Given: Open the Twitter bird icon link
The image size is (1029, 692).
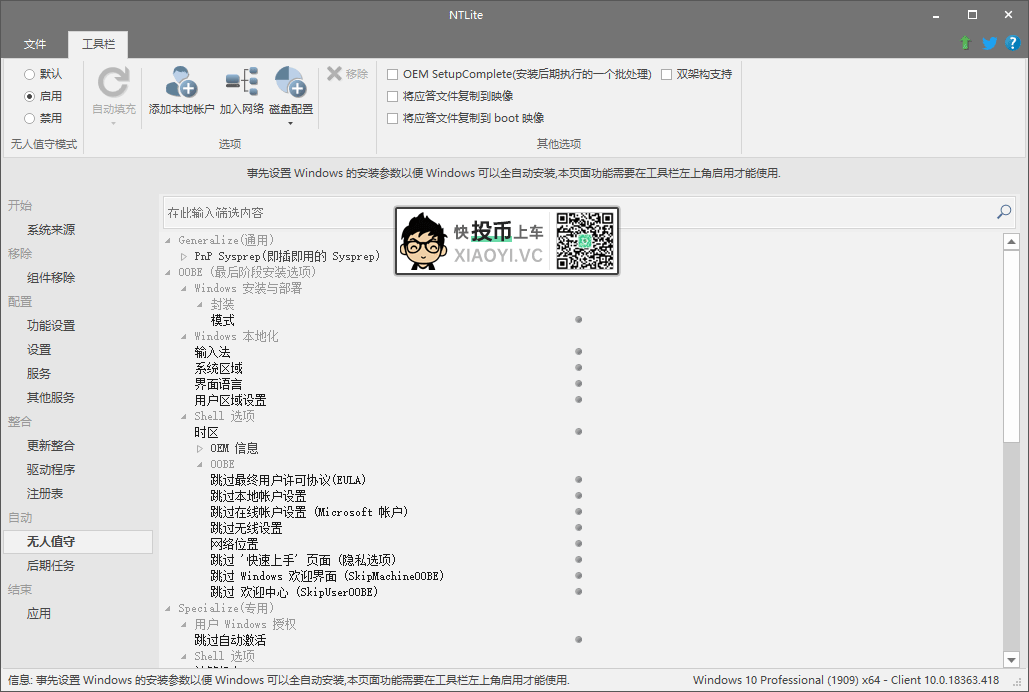Looking at the screenshot, I should click(989, 43).
